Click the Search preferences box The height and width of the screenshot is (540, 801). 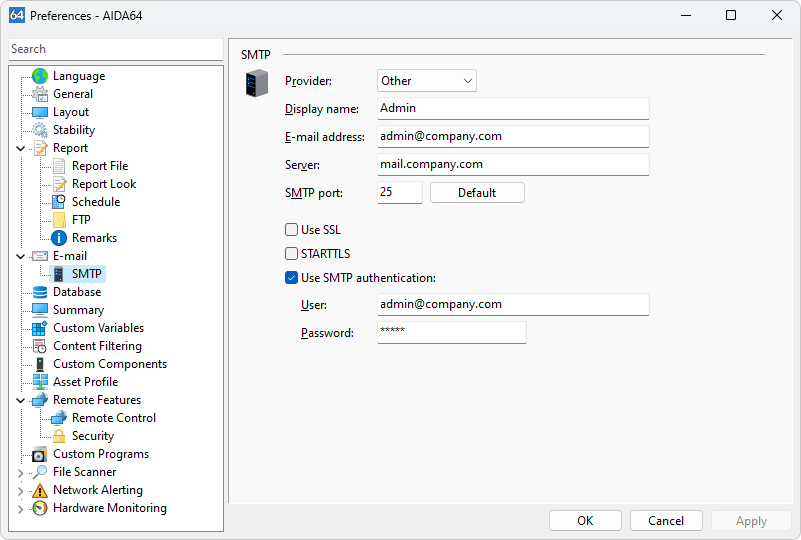click(x=115, y=49)
